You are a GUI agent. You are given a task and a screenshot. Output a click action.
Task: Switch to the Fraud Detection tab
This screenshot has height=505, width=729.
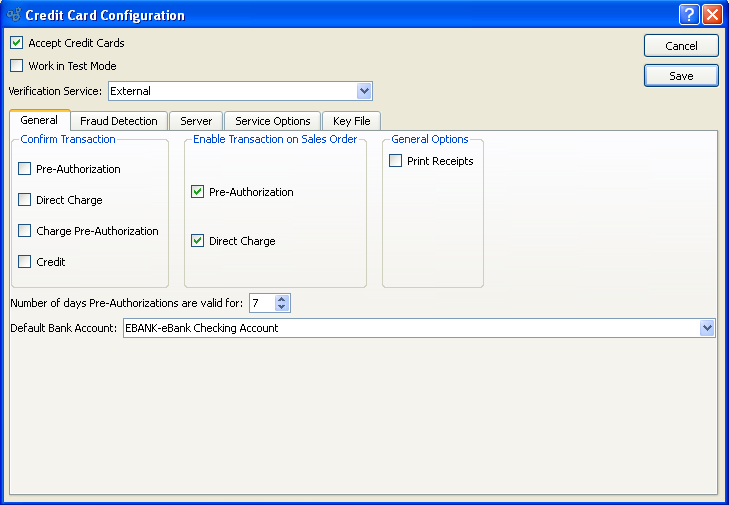[x=119, y=121]
